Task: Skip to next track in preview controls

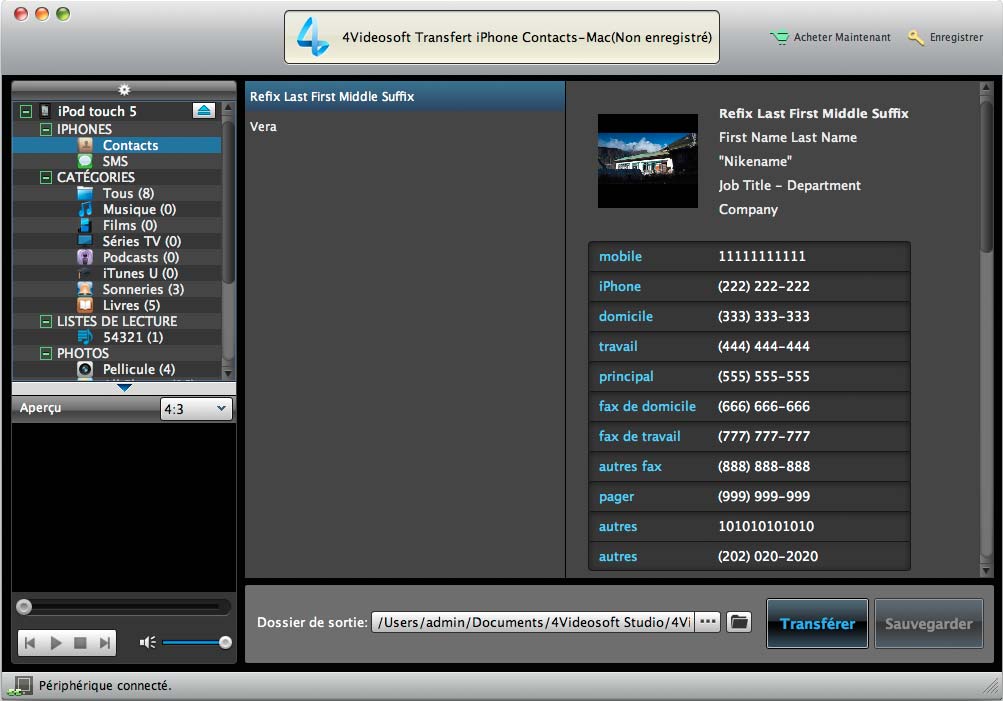Action: point(104,643)
